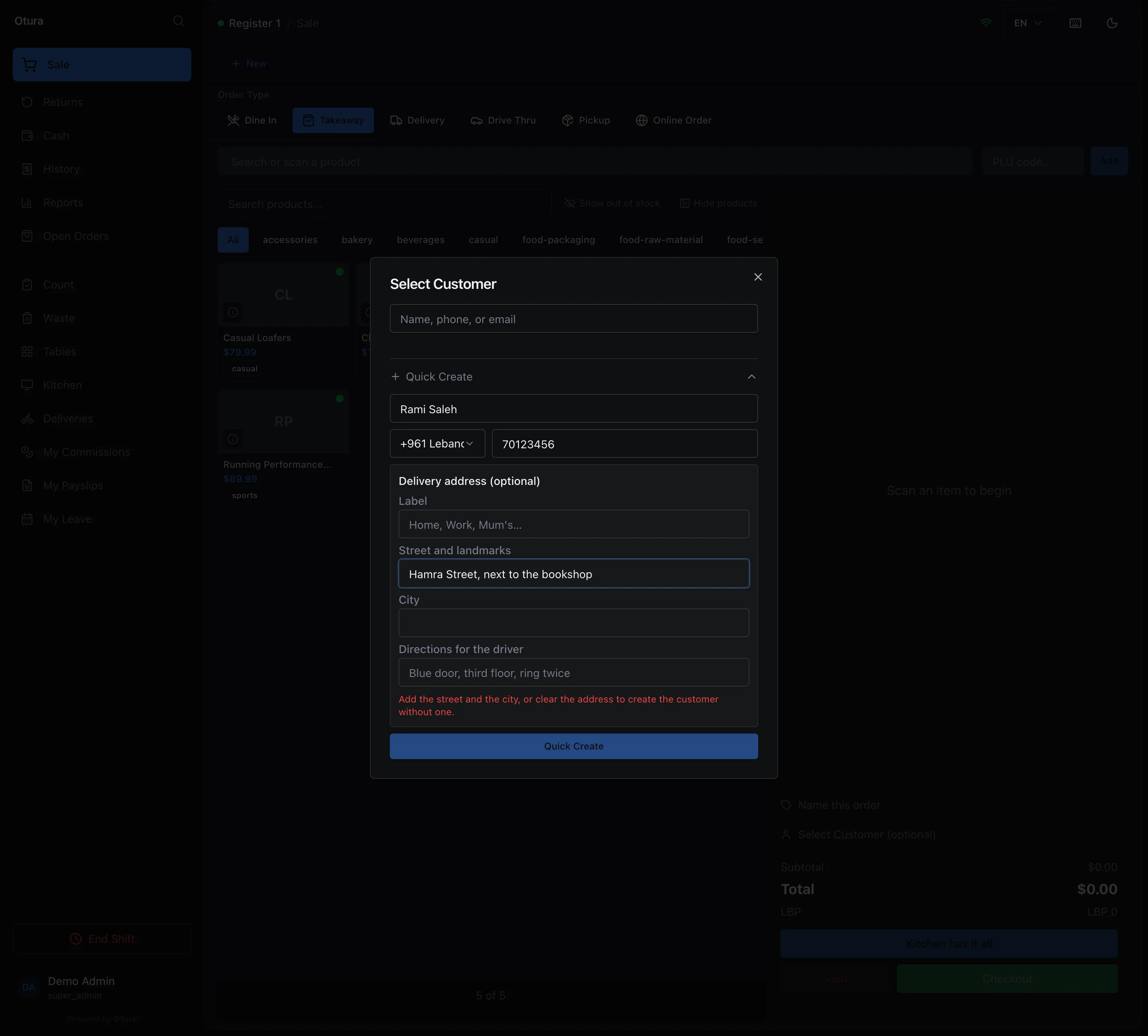The image size is (1148, 1036).
Task: Toggle dark mode moon icon
Action: pos(1112,24)
